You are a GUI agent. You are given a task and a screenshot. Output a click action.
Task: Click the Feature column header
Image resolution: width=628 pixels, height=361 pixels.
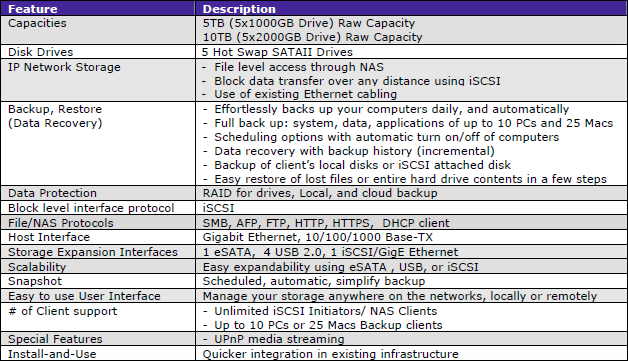(33, 9)
